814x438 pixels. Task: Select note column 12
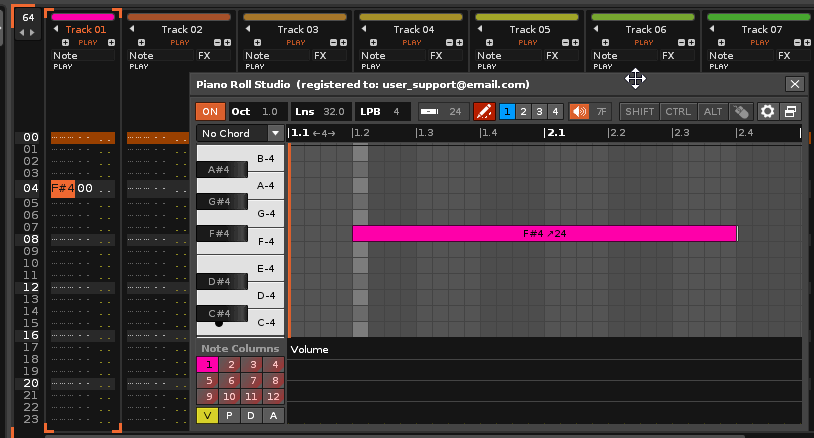(273, 397)
